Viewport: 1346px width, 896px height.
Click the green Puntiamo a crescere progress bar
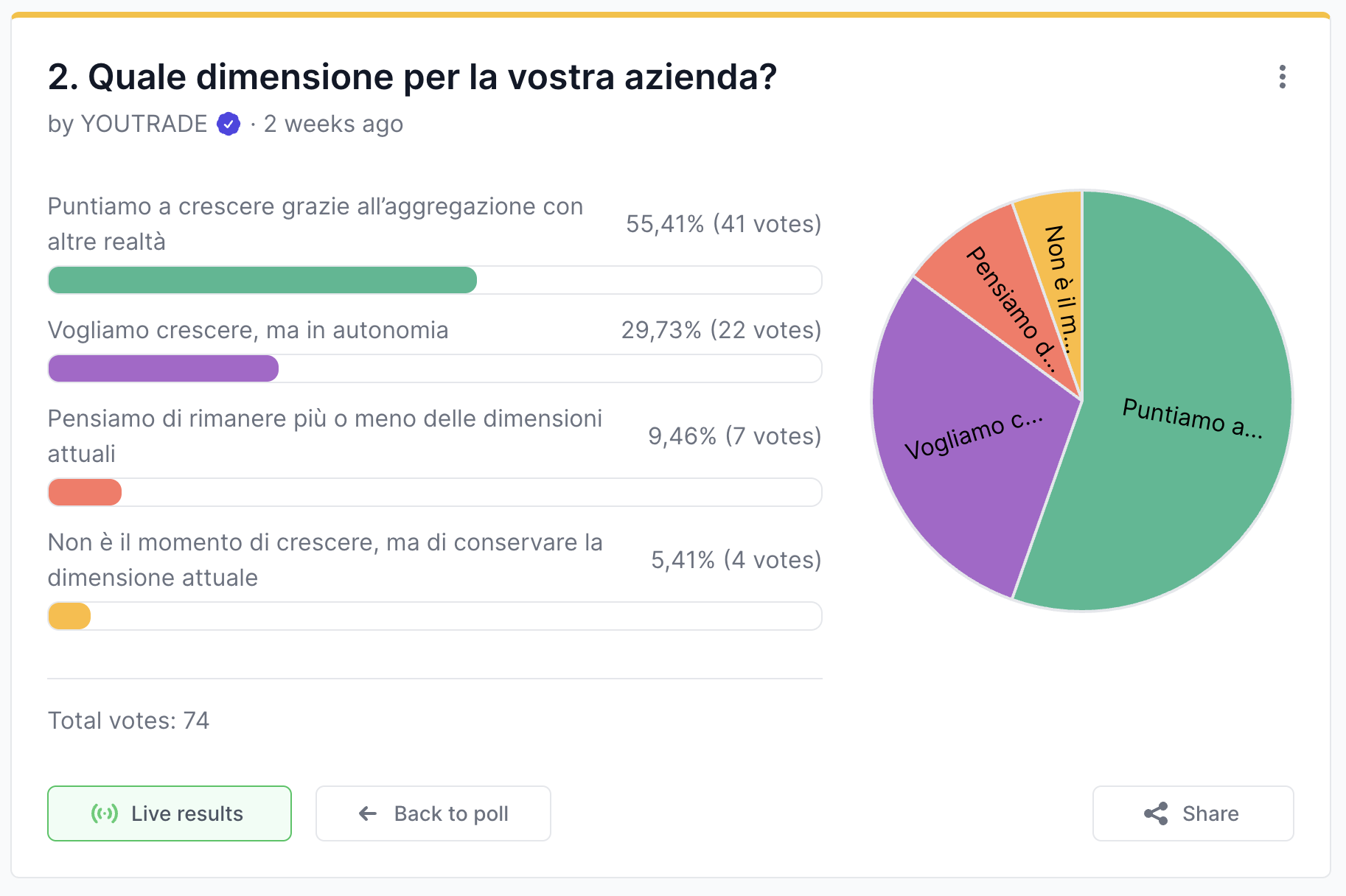point(262,280)
